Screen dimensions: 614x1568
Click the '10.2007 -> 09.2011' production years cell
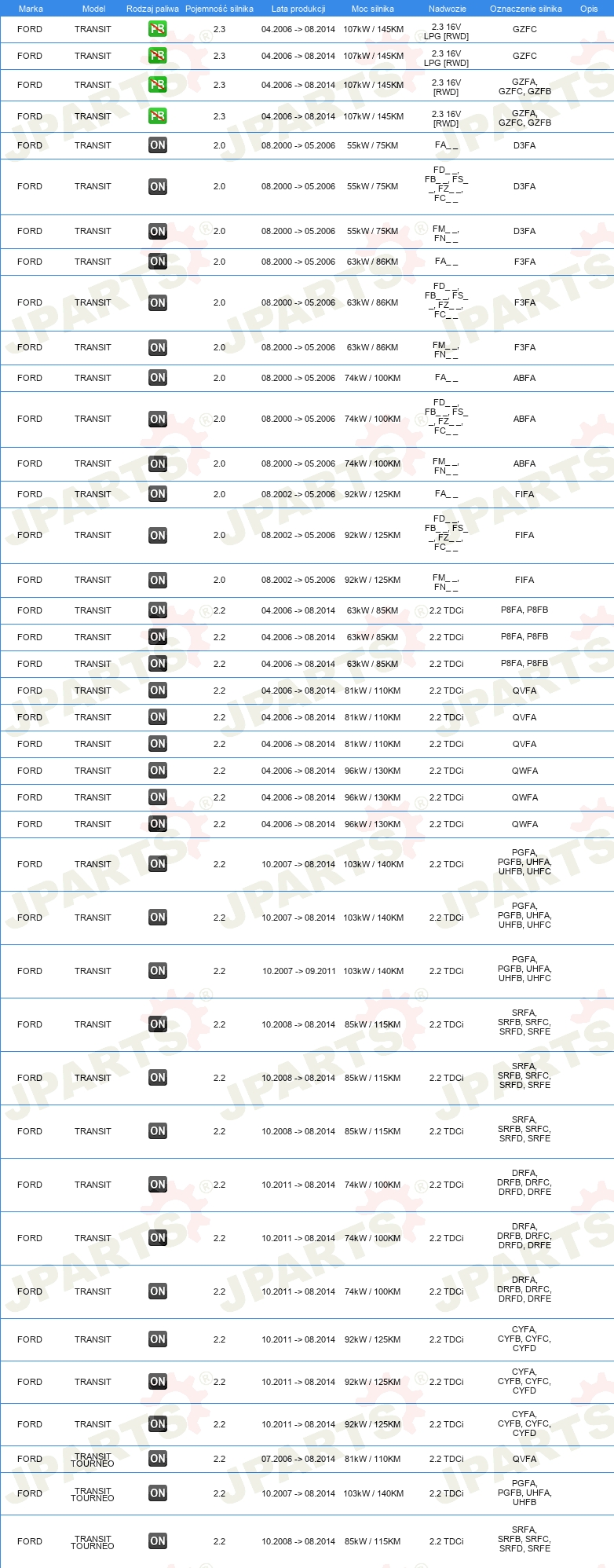tap(298, 971)
